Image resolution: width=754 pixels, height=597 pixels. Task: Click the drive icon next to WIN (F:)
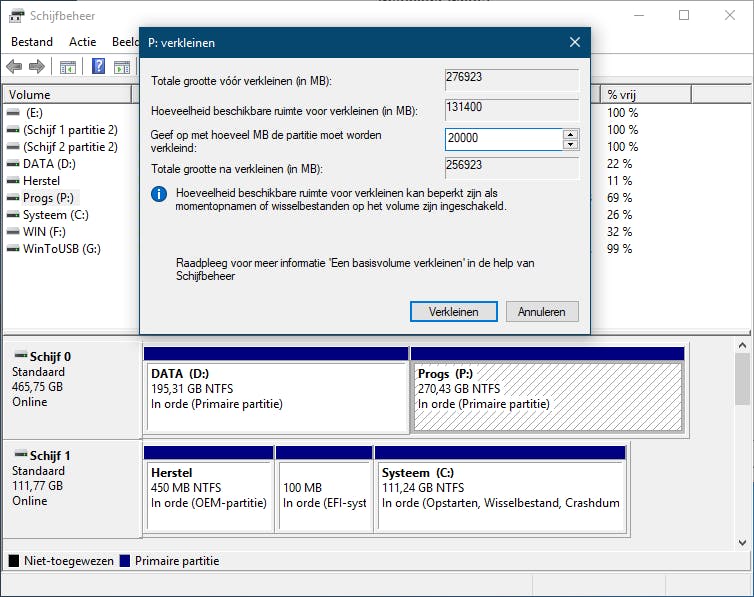click(13, 232)
